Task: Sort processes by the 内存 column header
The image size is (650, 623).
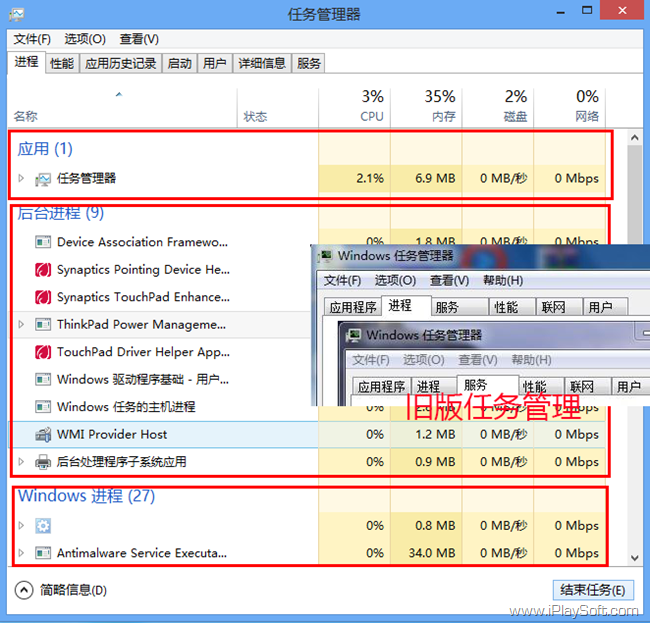Action: [x=440, y=105]
